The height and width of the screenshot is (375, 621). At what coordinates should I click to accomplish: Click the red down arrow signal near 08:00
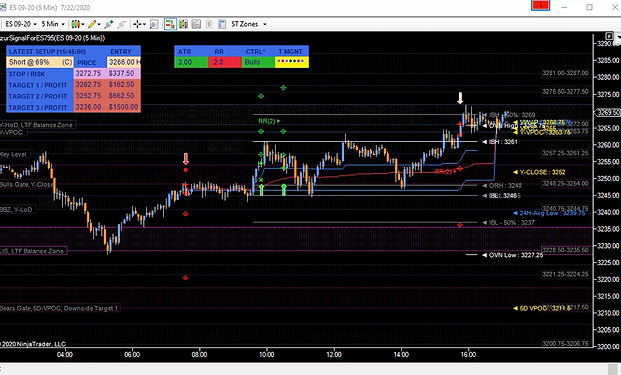click(x=185, y=159)
